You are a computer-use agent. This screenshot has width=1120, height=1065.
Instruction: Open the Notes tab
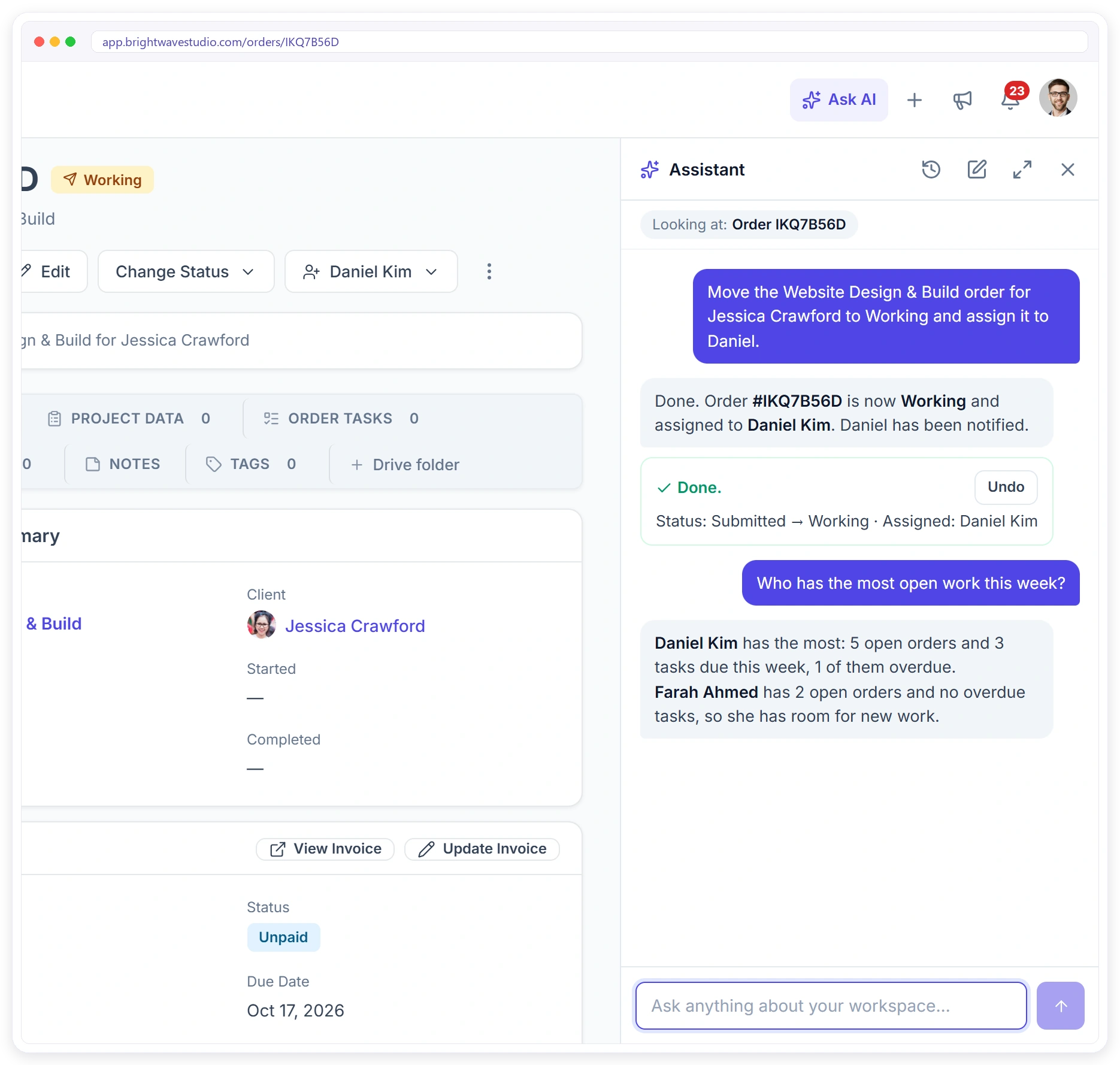[123, 464]
